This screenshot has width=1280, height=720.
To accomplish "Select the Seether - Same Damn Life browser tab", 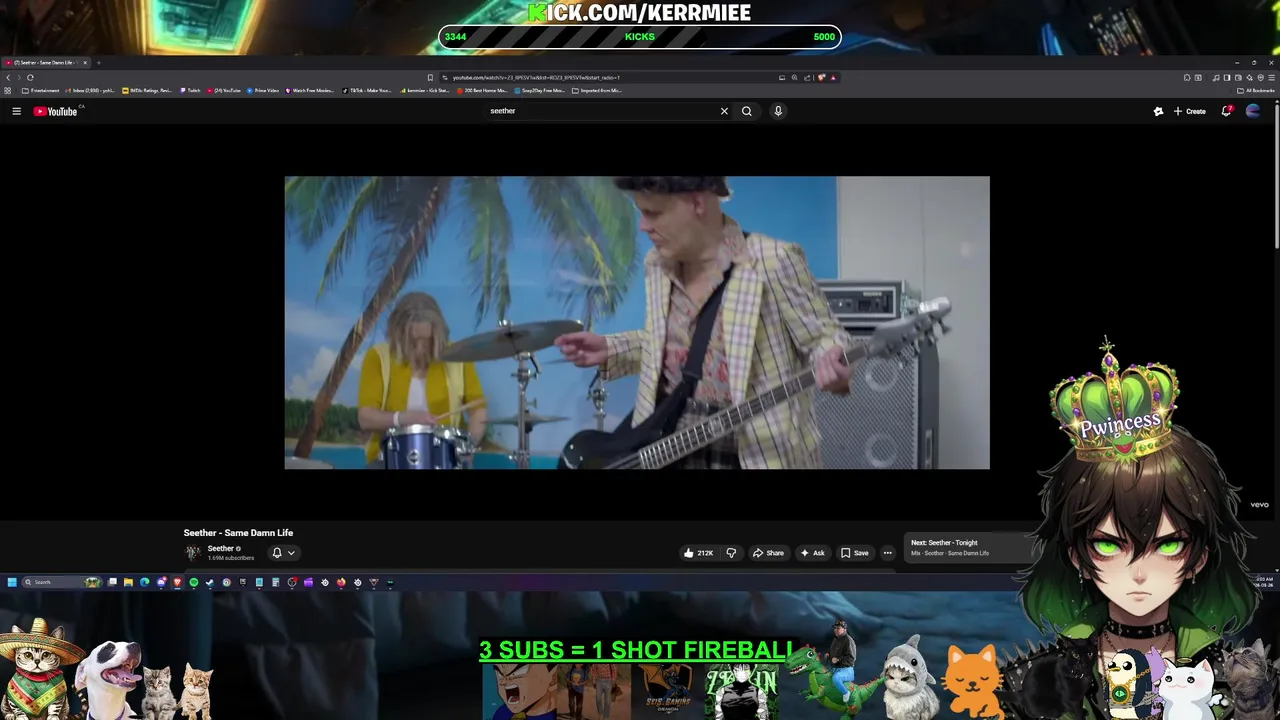I will (x=44, y=62).
